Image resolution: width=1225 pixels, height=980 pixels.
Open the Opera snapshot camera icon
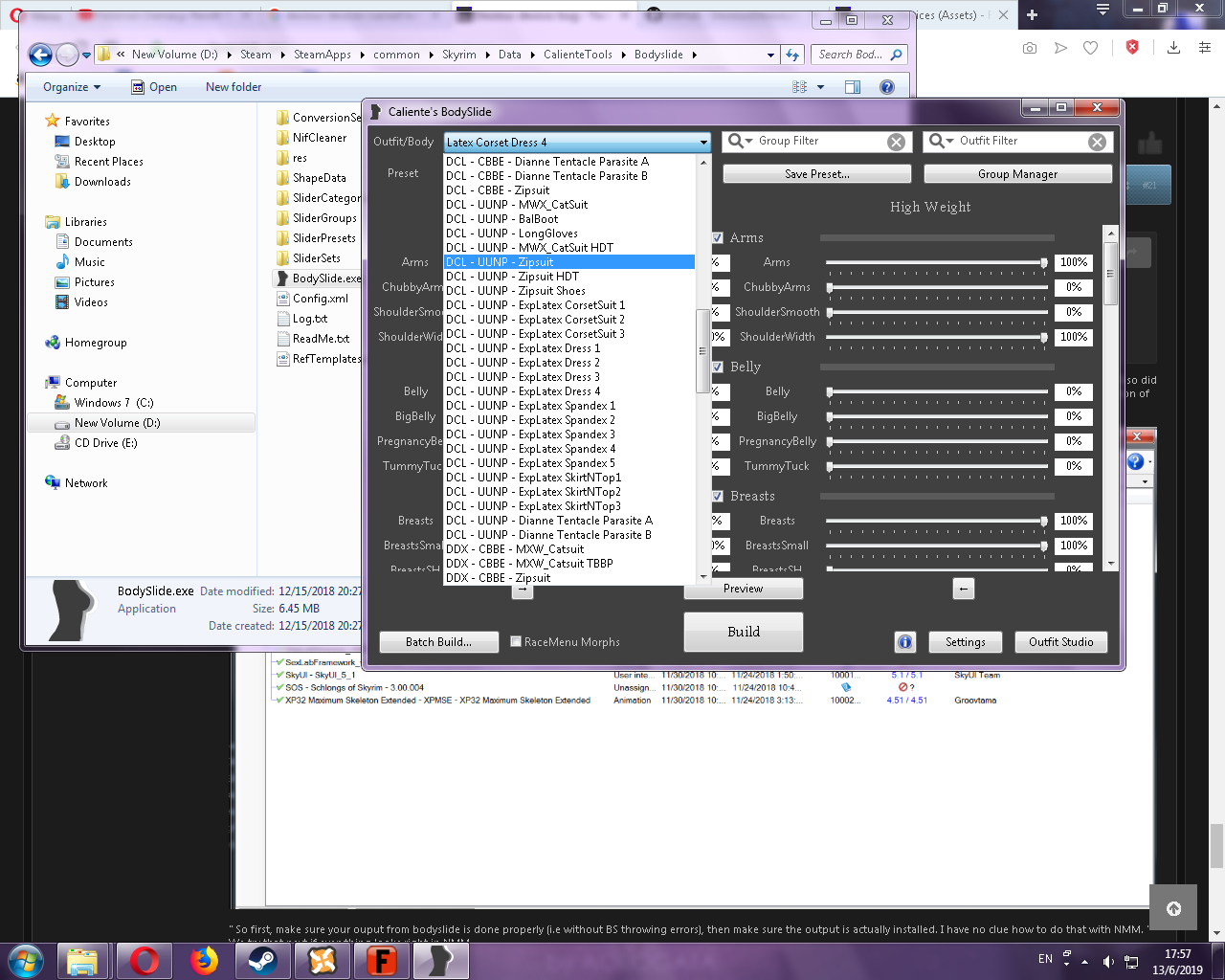1030,48
